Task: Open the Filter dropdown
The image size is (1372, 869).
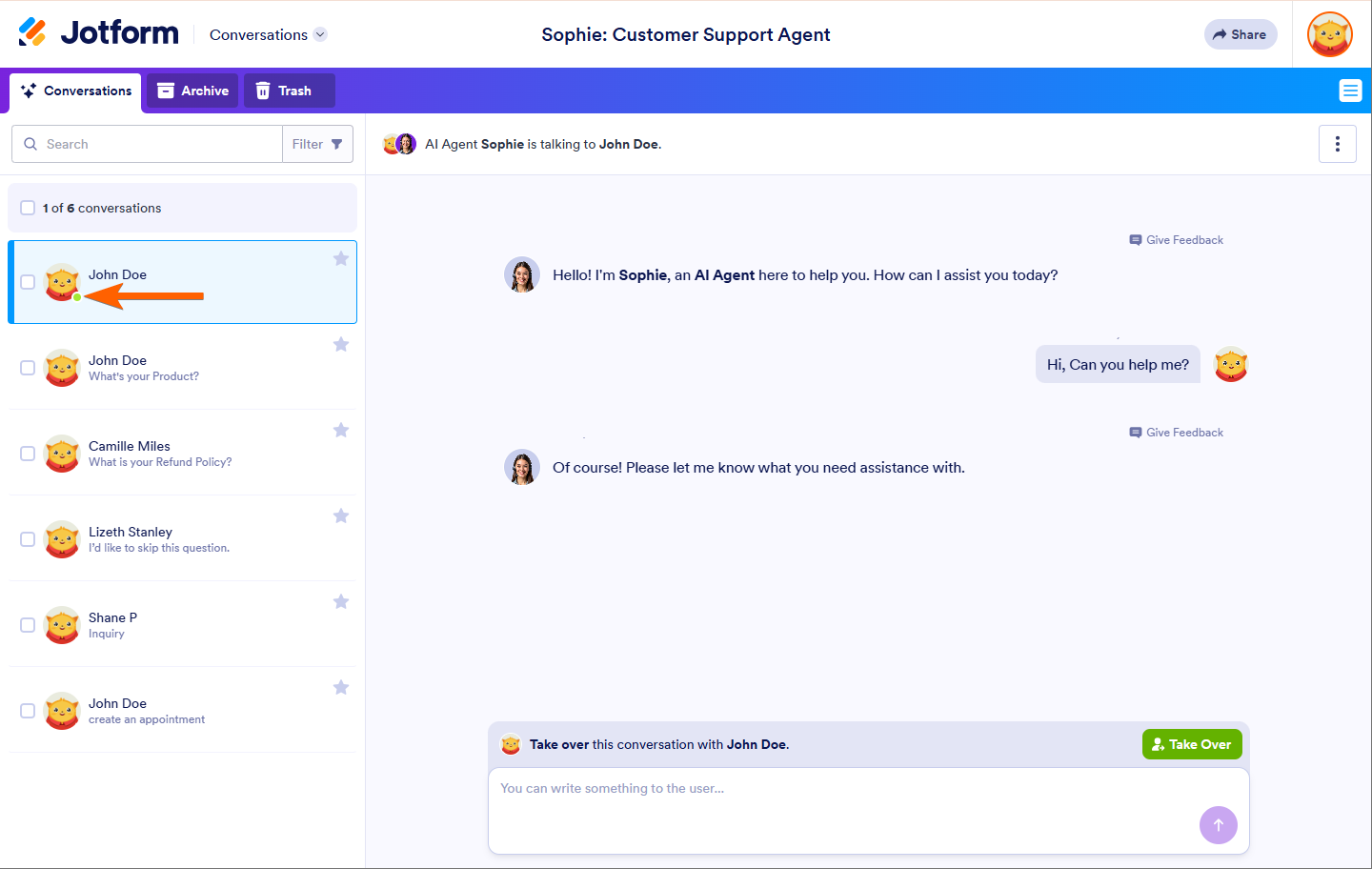Action: [x=317, y=144]
